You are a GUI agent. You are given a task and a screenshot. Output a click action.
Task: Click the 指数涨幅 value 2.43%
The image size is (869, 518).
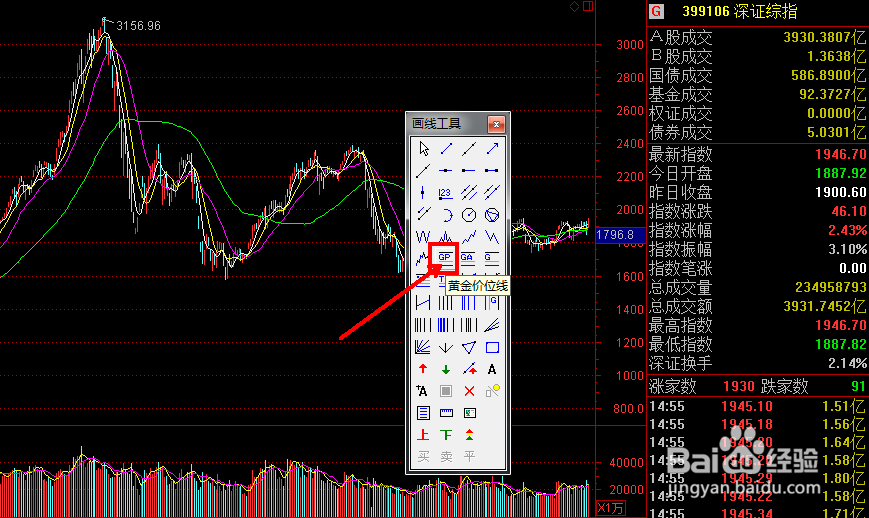pyautogui.click(x=847, y=230)
